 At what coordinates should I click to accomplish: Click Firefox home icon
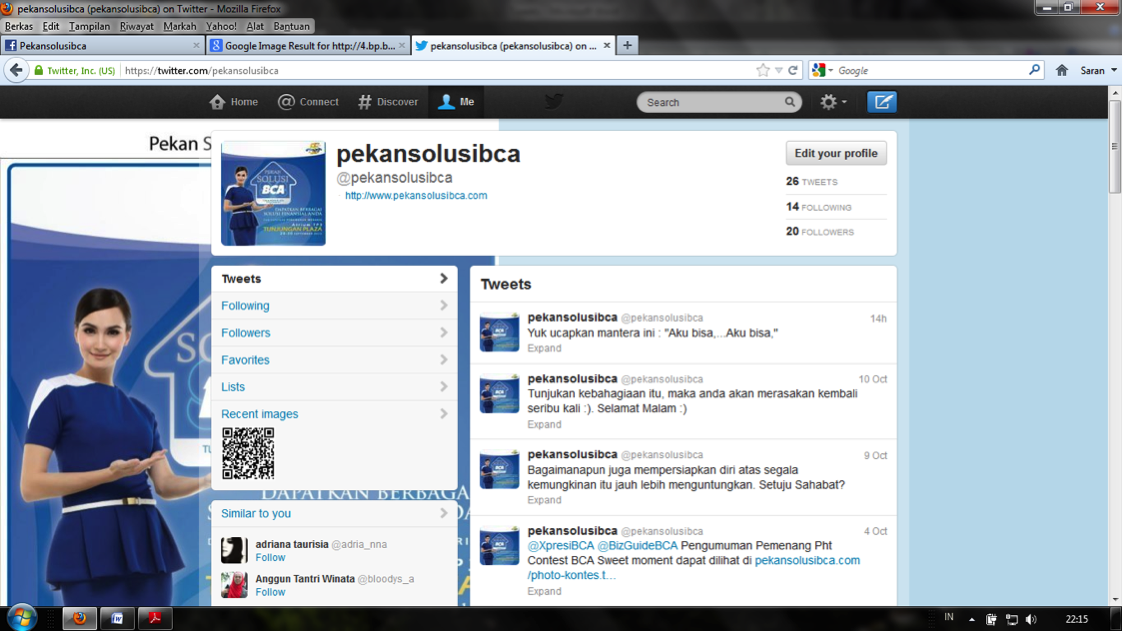1062,70
